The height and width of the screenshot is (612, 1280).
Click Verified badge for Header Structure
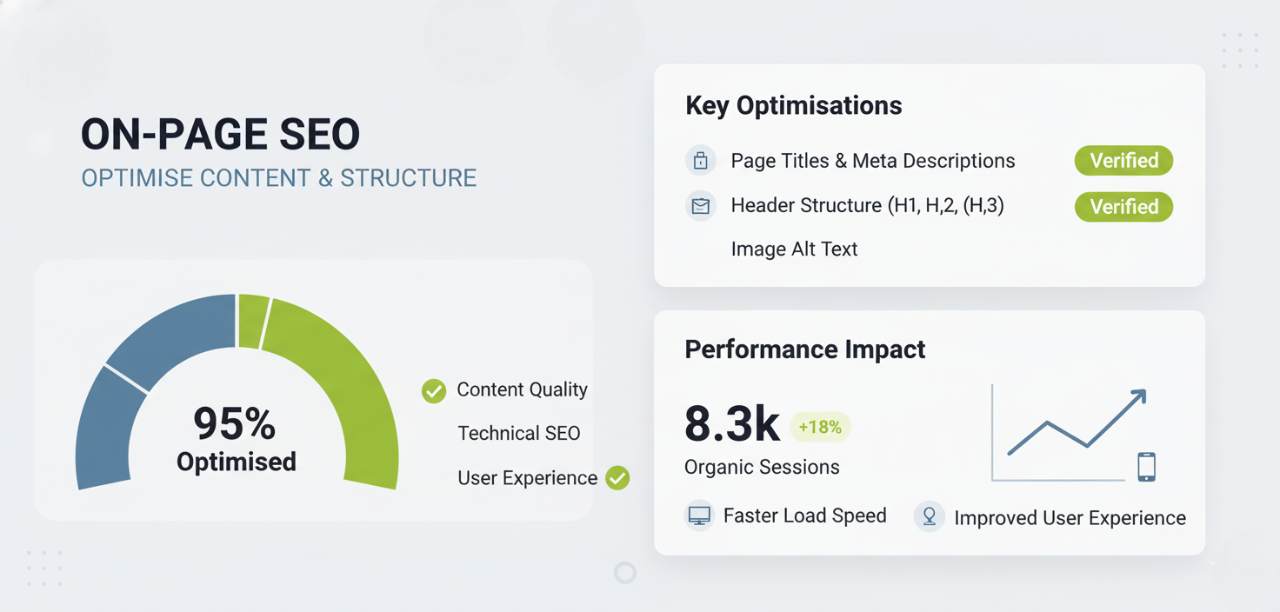point(1123,206)
